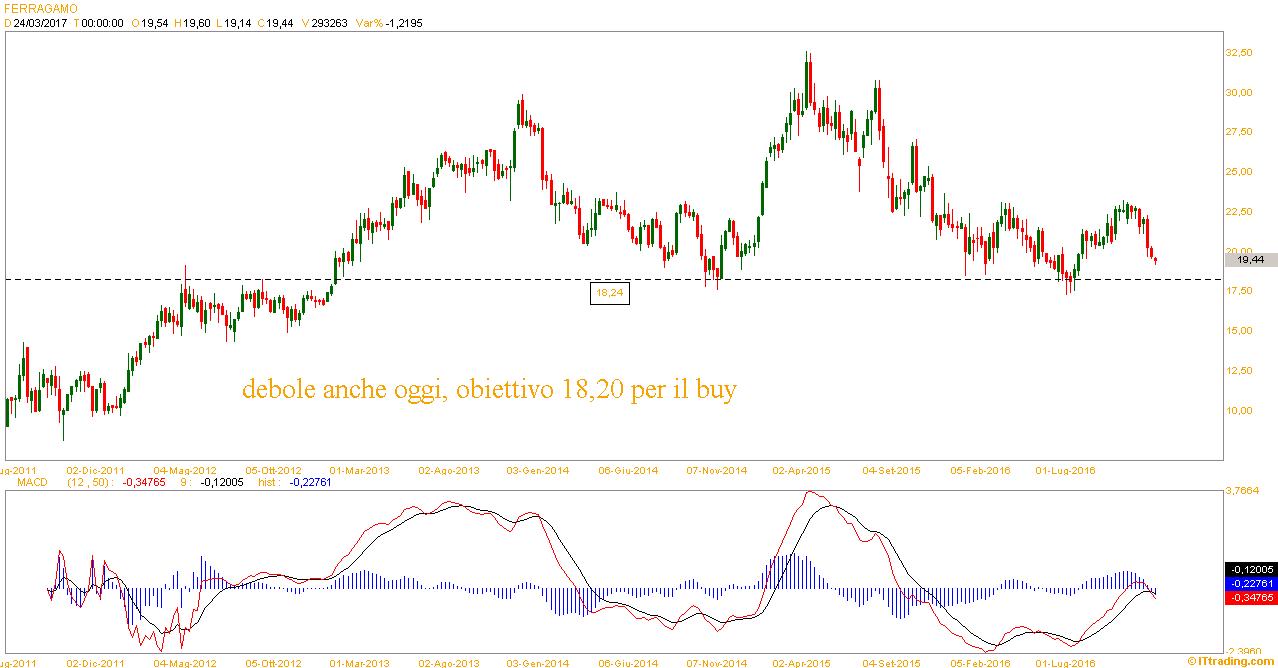The height and width of the screenshot is (668, 1278).
Task: Click the 32,50 price axis label
Action: (1239, 52)
